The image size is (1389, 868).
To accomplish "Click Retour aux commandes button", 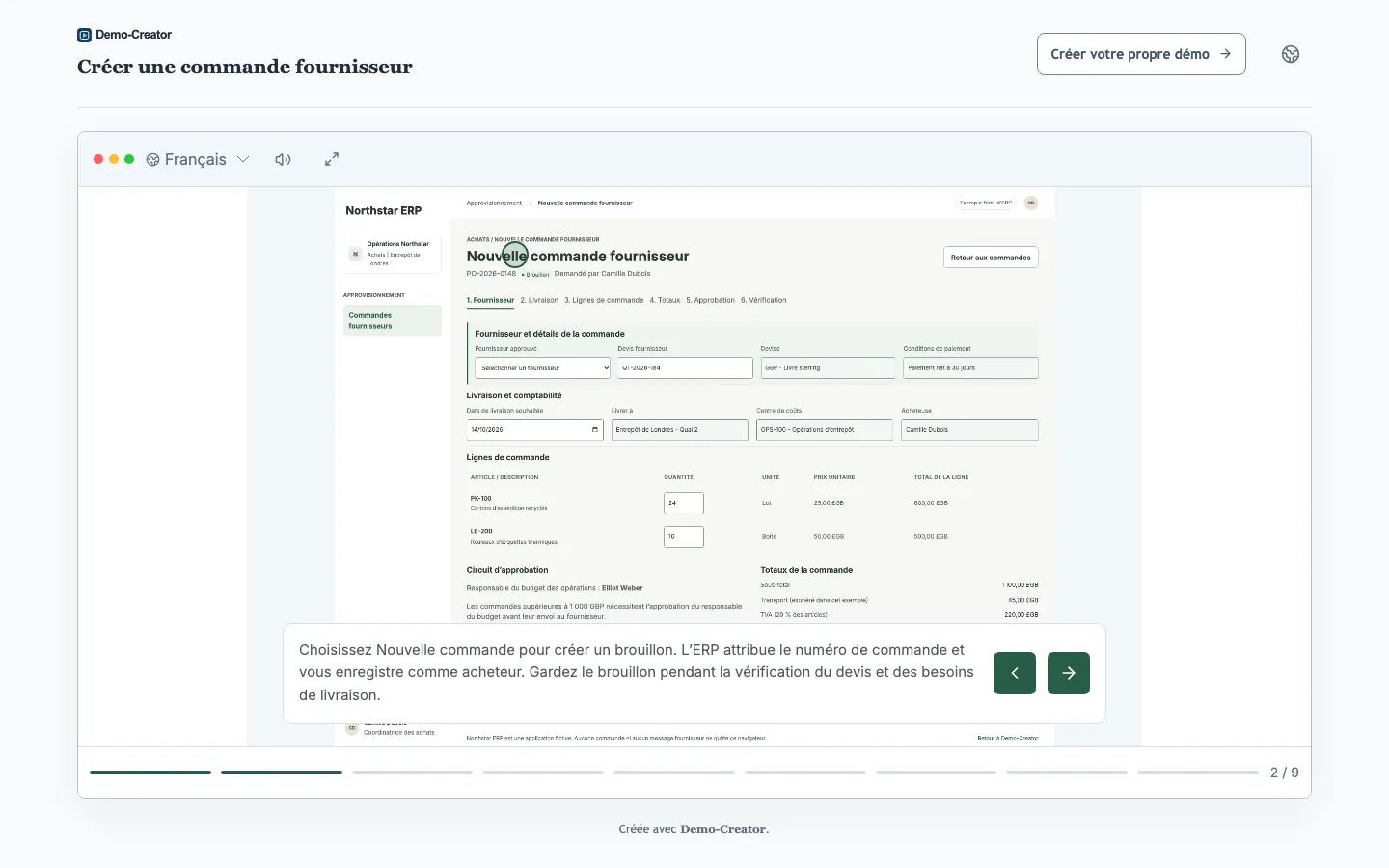I will [991, 258].
